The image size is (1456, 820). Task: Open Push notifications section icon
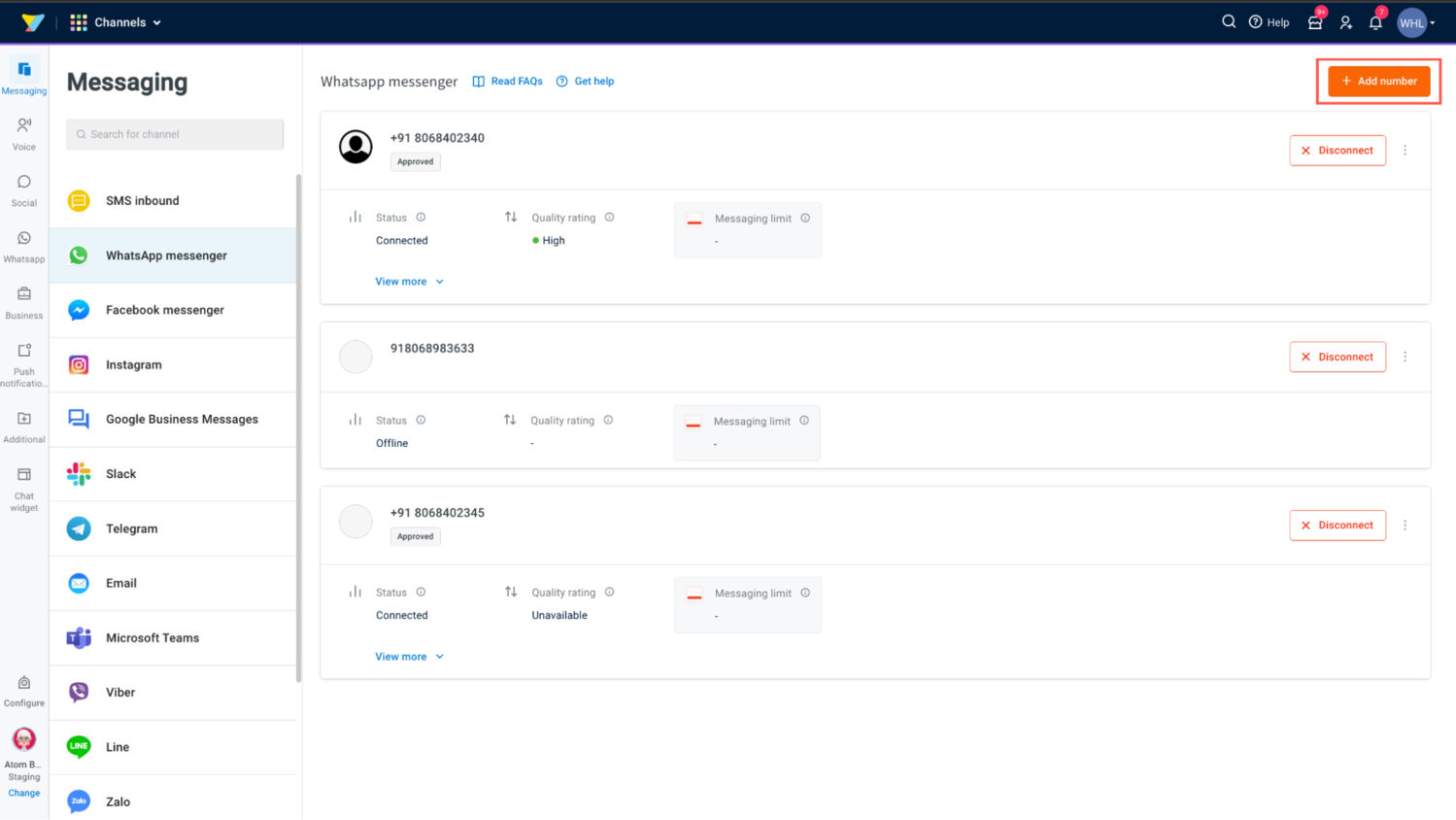[x=24, y=350]
